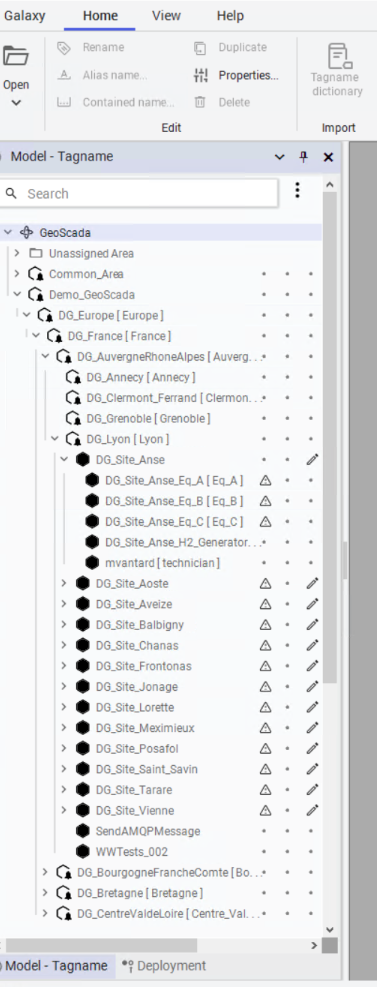The image size is (377, 987).
Task: Click the Rename command
Action: tap(91, 47)
